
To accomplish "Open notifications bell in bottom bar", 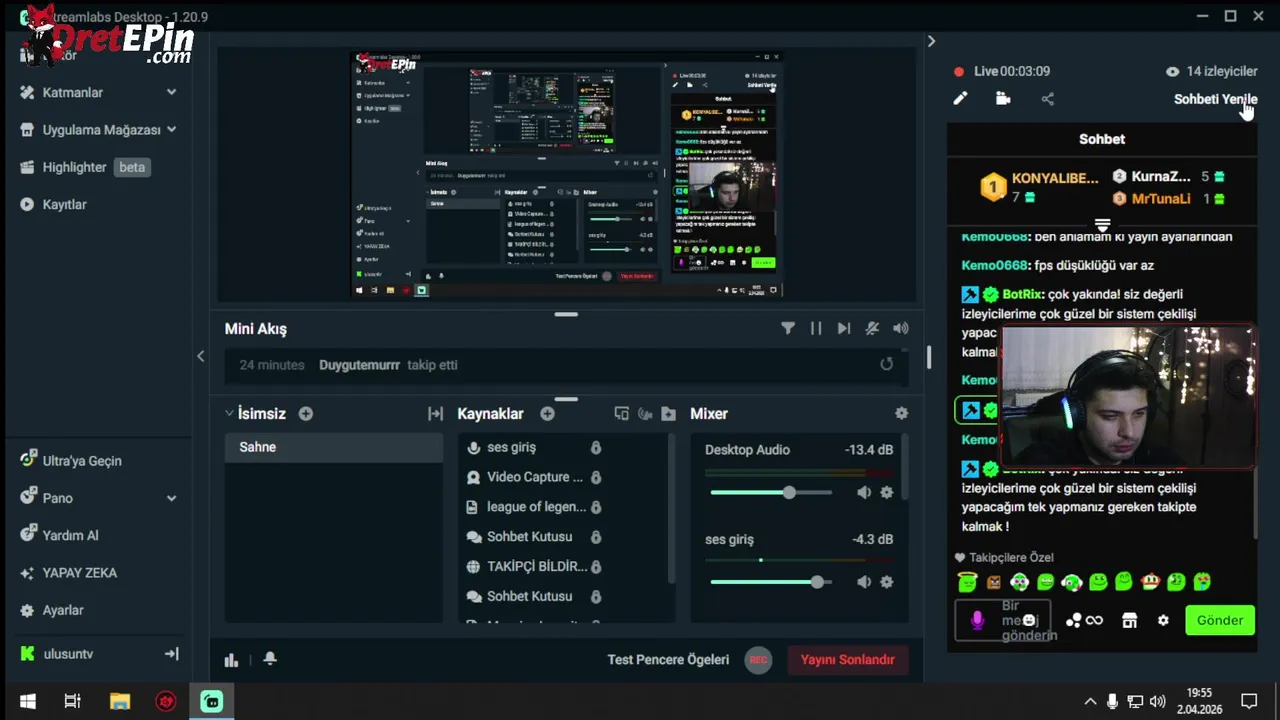I will 270,658.
